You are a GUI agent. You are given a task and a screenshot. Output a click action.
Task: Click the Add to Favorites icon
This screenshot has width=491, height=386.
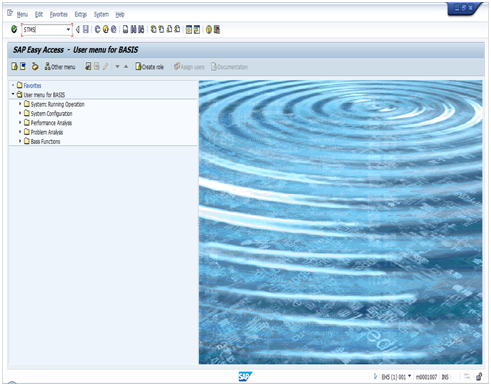click(x=88, y=66)
